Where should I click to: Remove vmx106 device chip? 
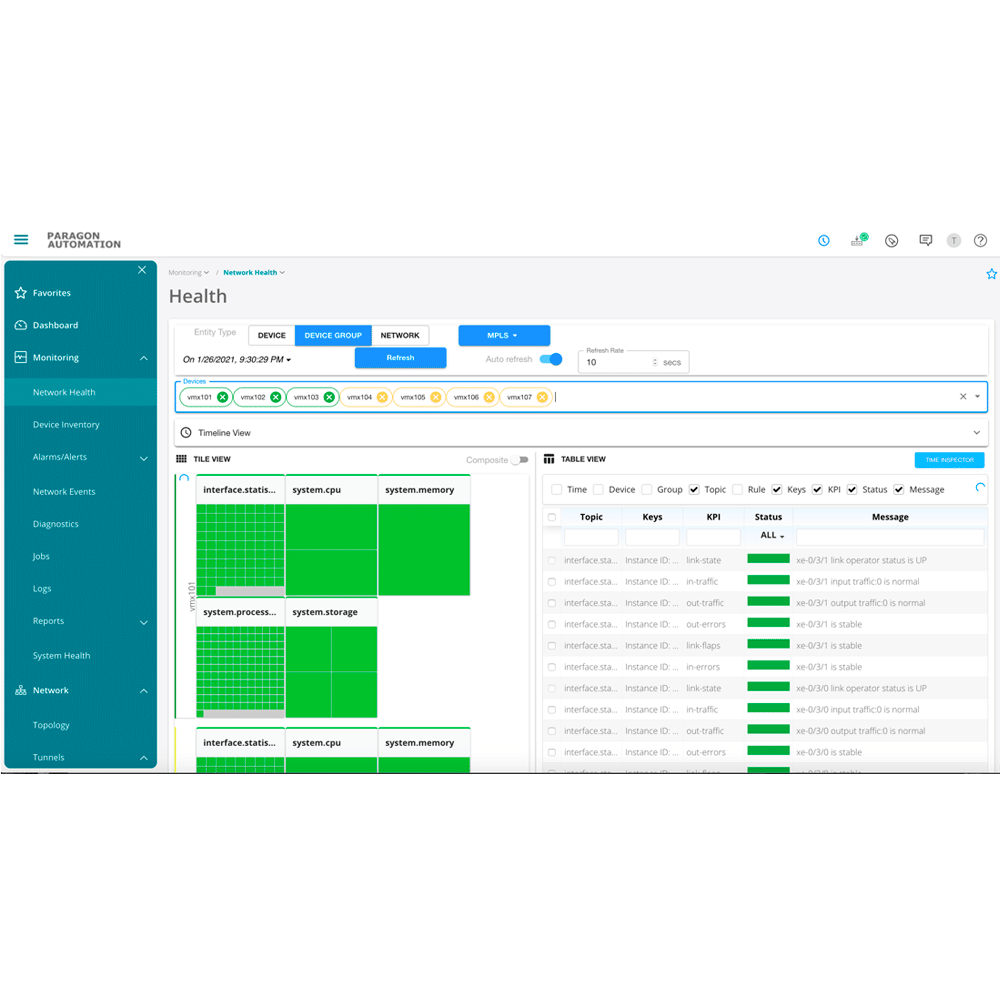click(x=489, y=397)
